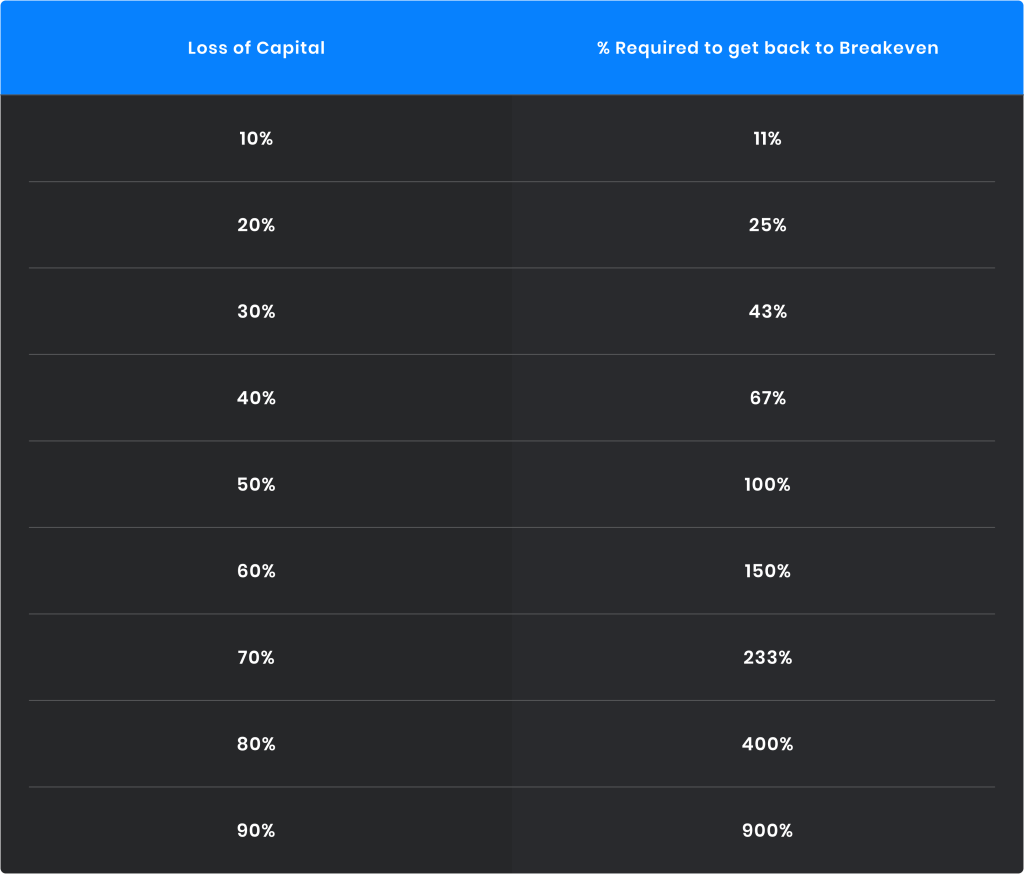The width and height of the screenshot is (1024, 874).
Task: Click the 67% required gain value
Action: click(x=767, y=398)
